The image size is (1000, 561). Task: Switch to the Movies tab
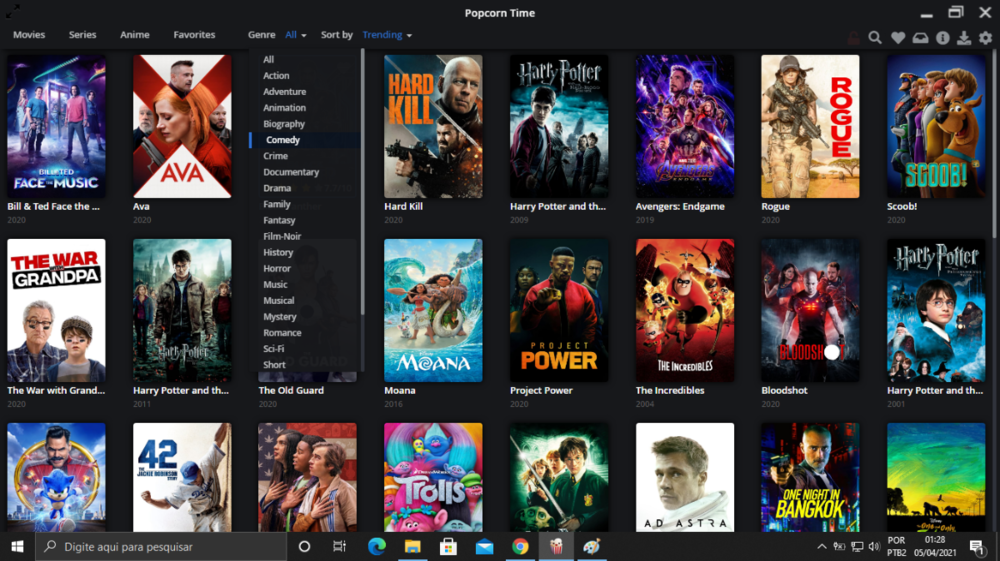[x=29, y=35]
